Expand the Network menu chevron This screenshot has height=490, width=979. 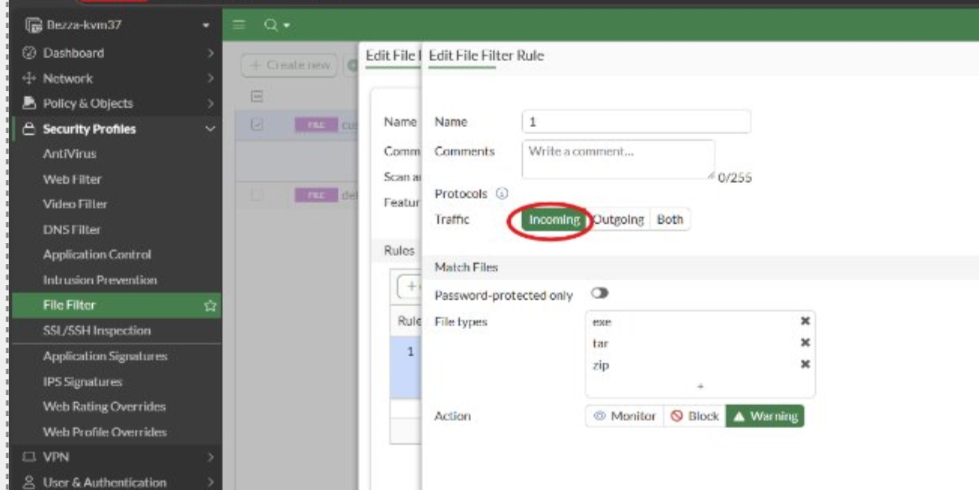coord(210,79)
